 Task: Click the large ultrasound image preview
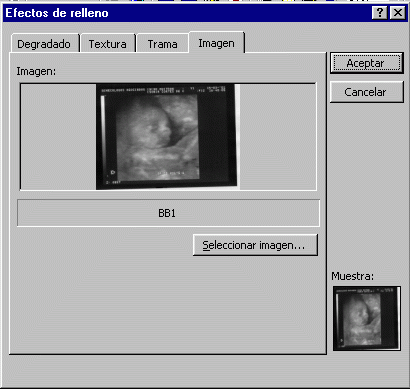[x=168, y=137]
